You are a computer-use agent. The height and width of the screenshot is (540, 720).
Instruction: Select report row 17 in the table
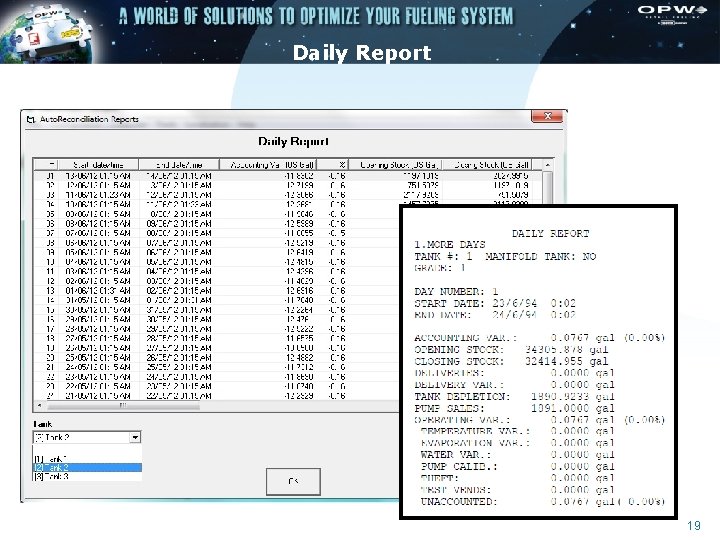pos(217,329)
